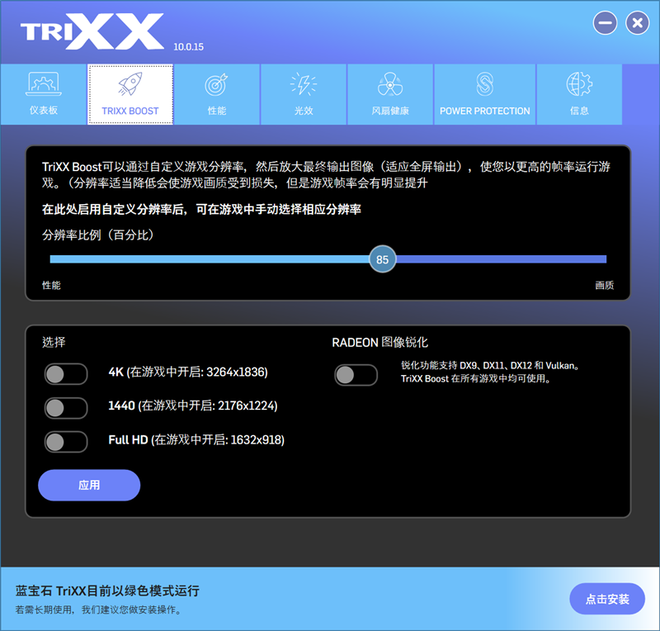Image resolution: width=660 pixels, height=631 pixels.
Task: Click the version number 10.0.15
Action: pyautogui.click(x=191, y=46)
